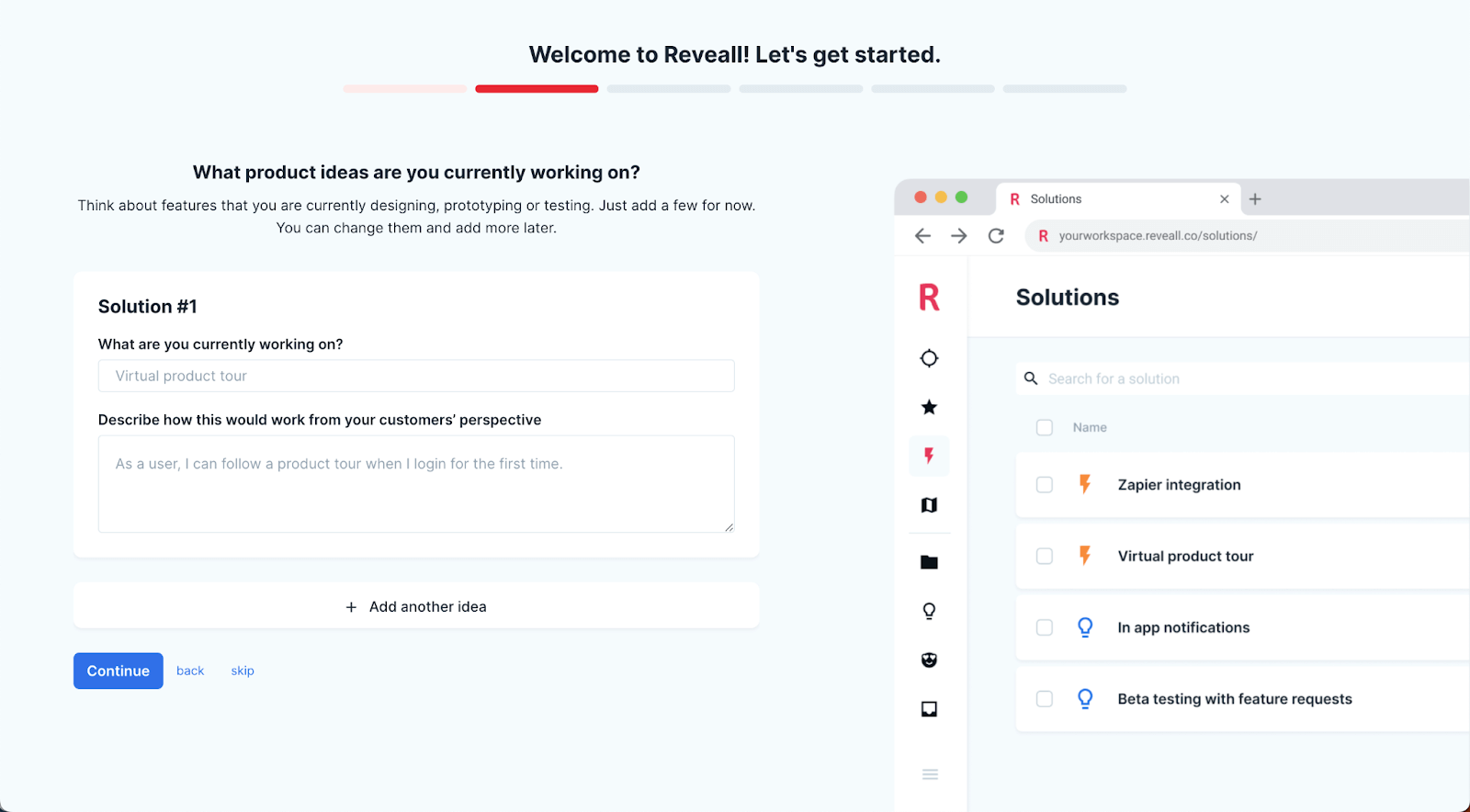Click the crosshair target icon in sidebar

tap(929, 358)
